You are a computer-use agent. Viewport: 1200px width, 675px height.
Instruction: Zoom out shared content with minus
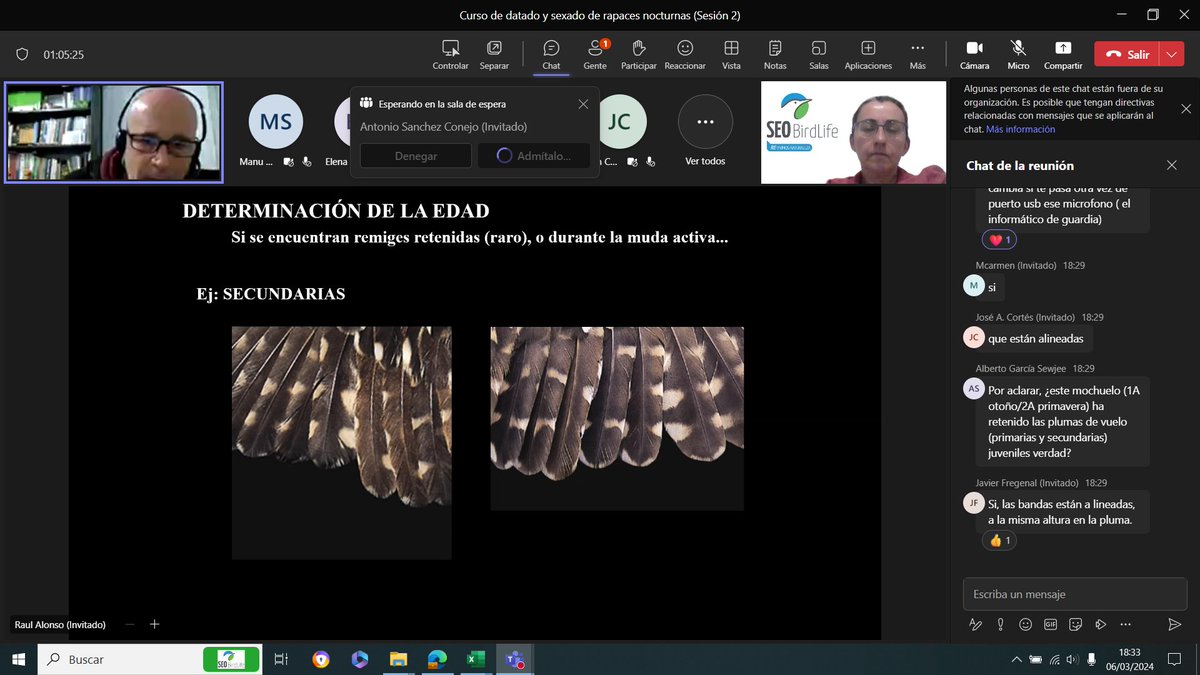pyautogui.click(x=129, y=624)
